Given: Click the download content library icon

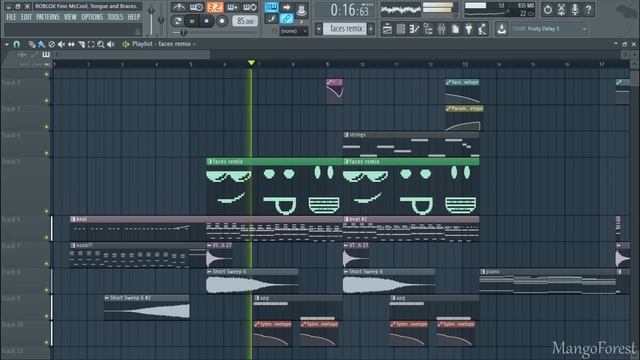Looking at the screenshot, I should pos(501,29).
